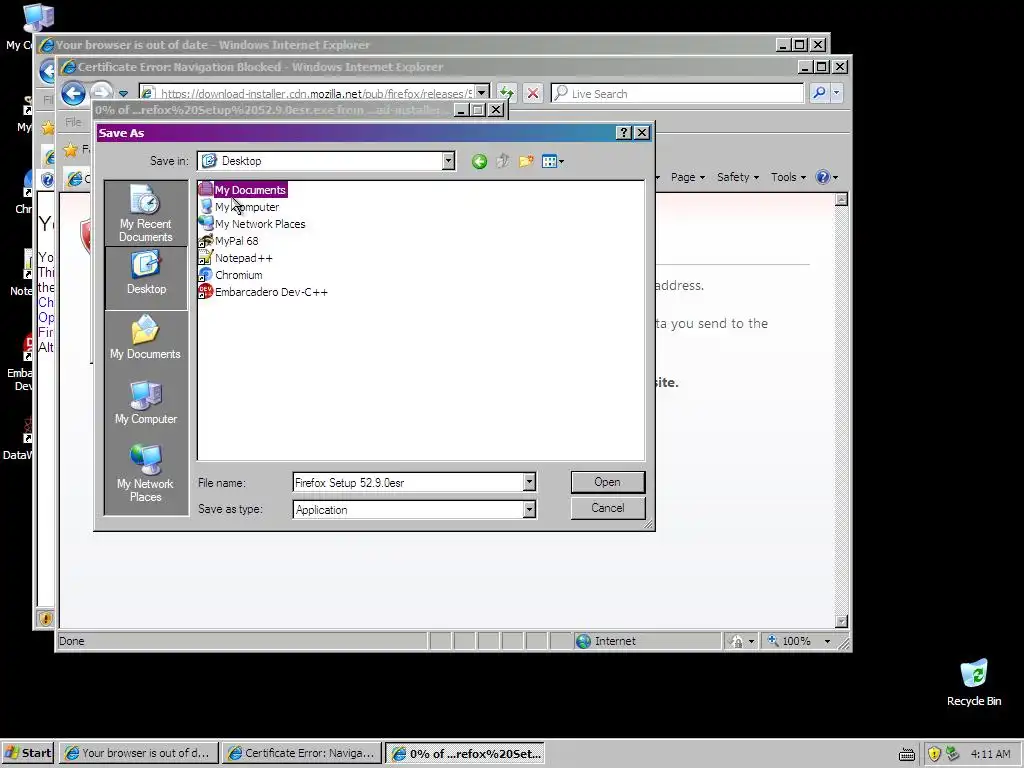Image resolution: width=1024 pixels, height=768 pixels.
Task: Open the Start menu
Action: tap(28, 753)
